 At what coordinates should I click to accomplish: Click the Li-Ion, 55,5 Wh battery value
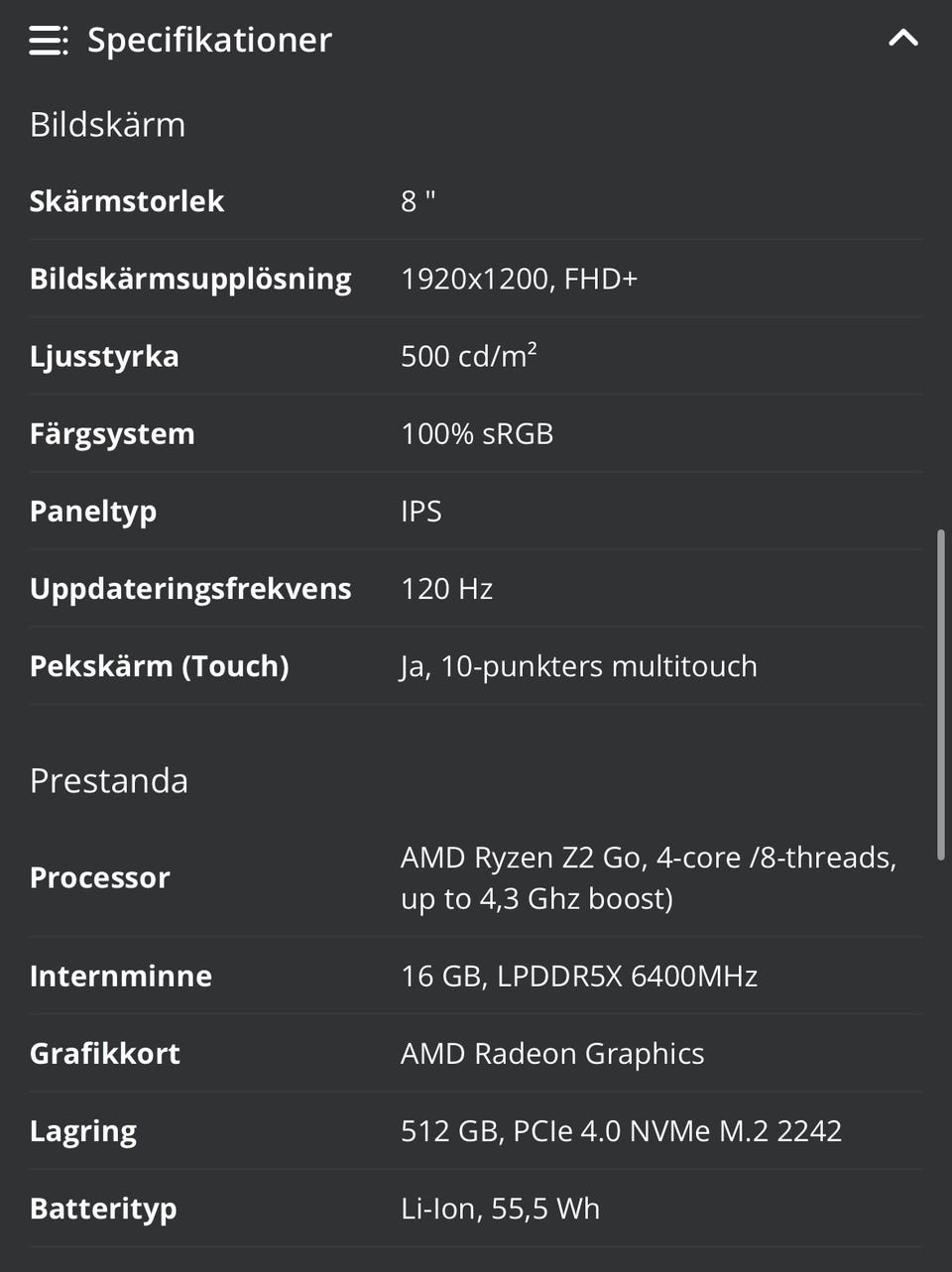500,1209
